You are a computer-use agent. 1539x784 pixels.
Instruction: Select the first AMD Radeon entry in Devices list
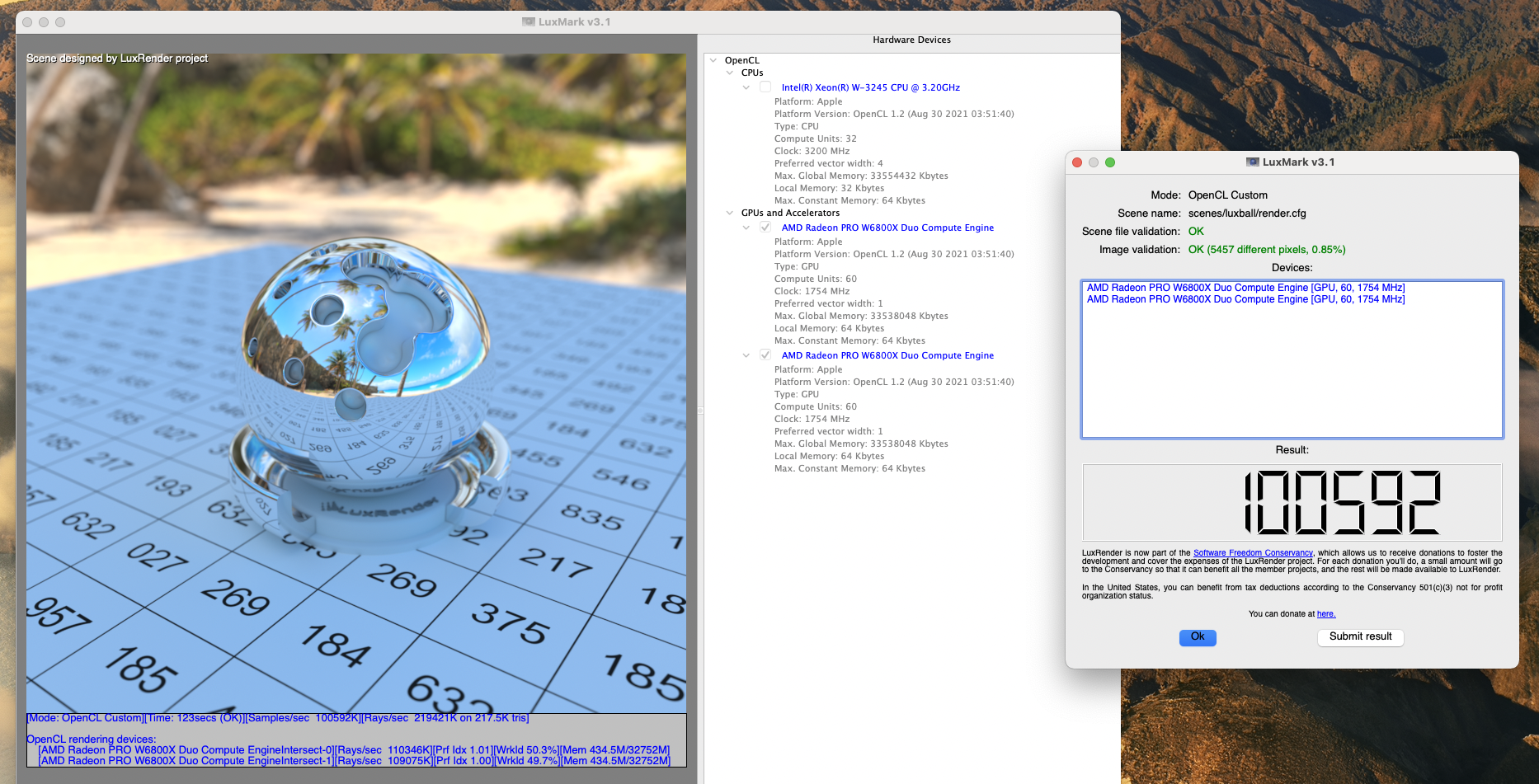click(x=1245, y=288)
